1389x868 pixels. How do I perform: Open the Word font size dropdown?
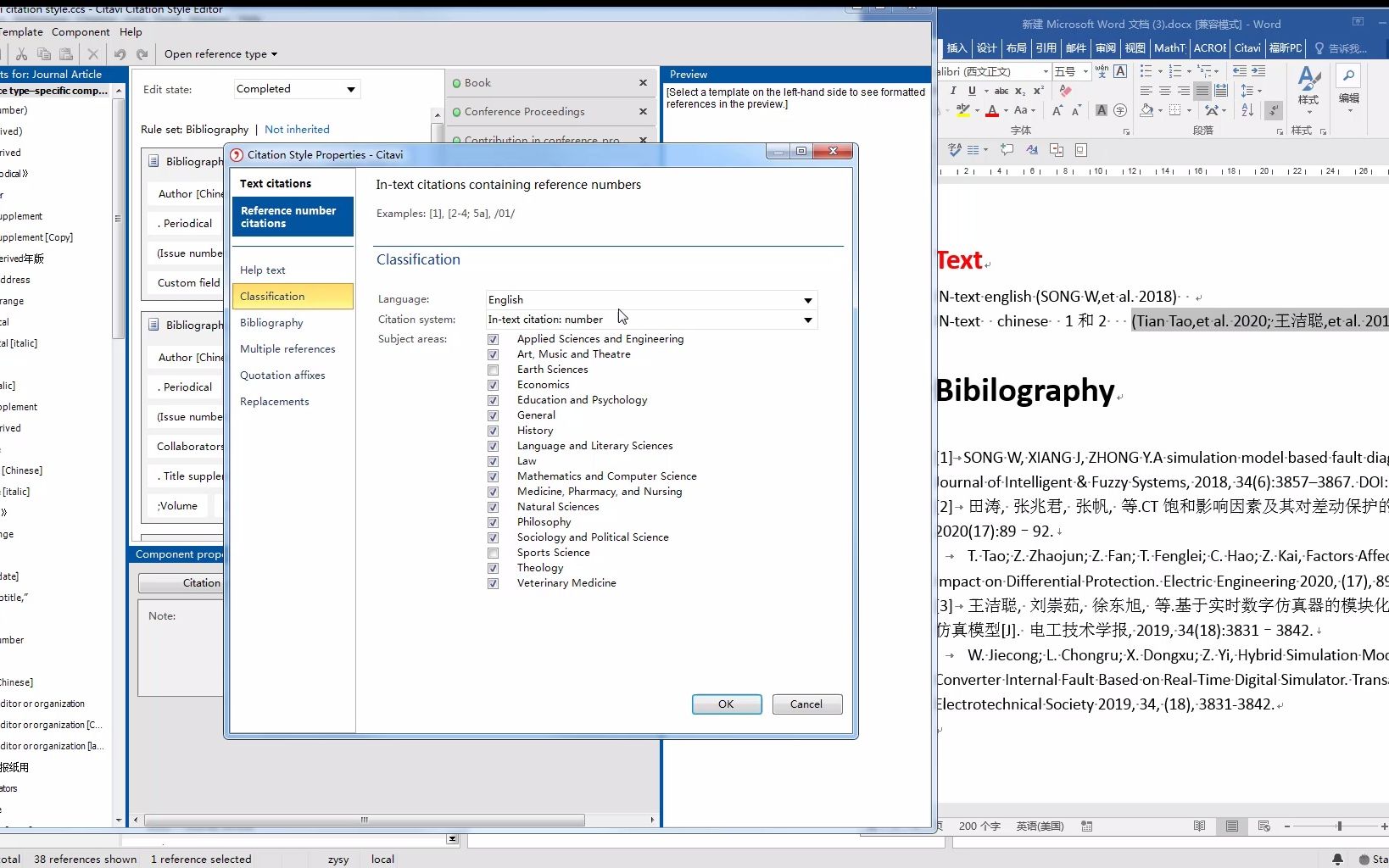tap(1085, 71)
